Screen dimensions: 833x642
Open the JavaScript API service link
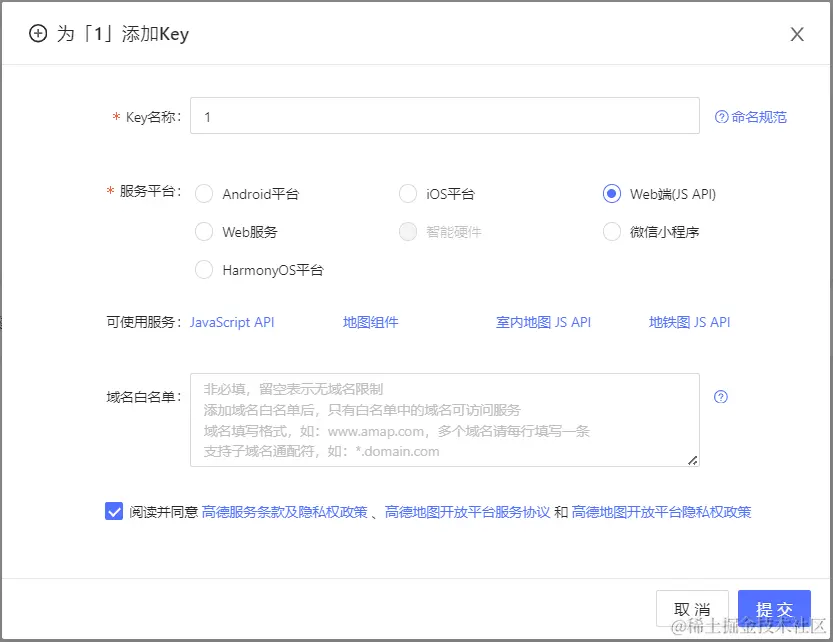point(232,322)
